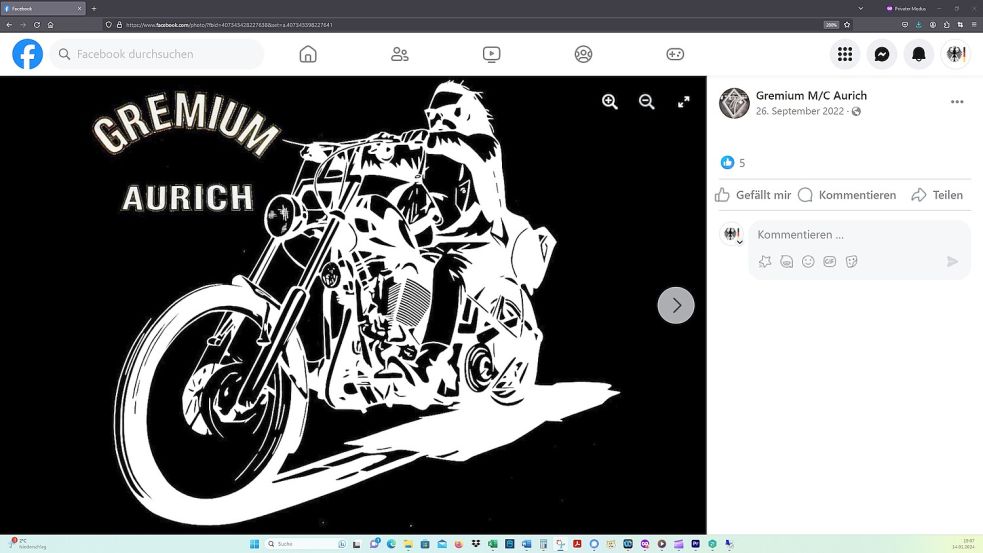
Task: Open the Facebook menu grid icon
Action: (x=844, y=55)
